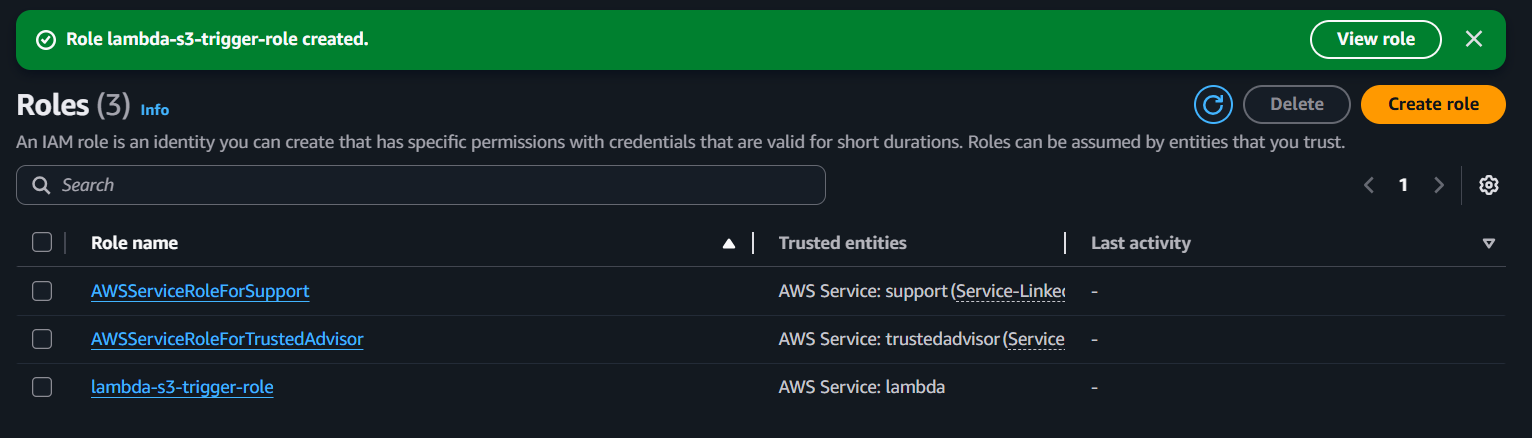This screenshot has width=1532, height=438.
Task: Open table preferences gear icon
Action: click(x=1489, y=185)
